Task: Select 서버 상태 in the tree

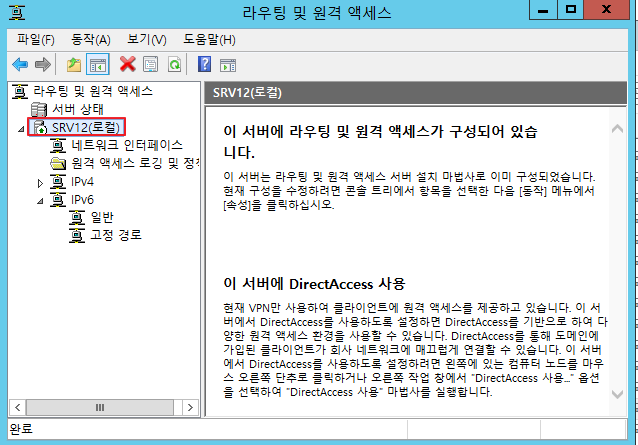Action: coord(78,109)
